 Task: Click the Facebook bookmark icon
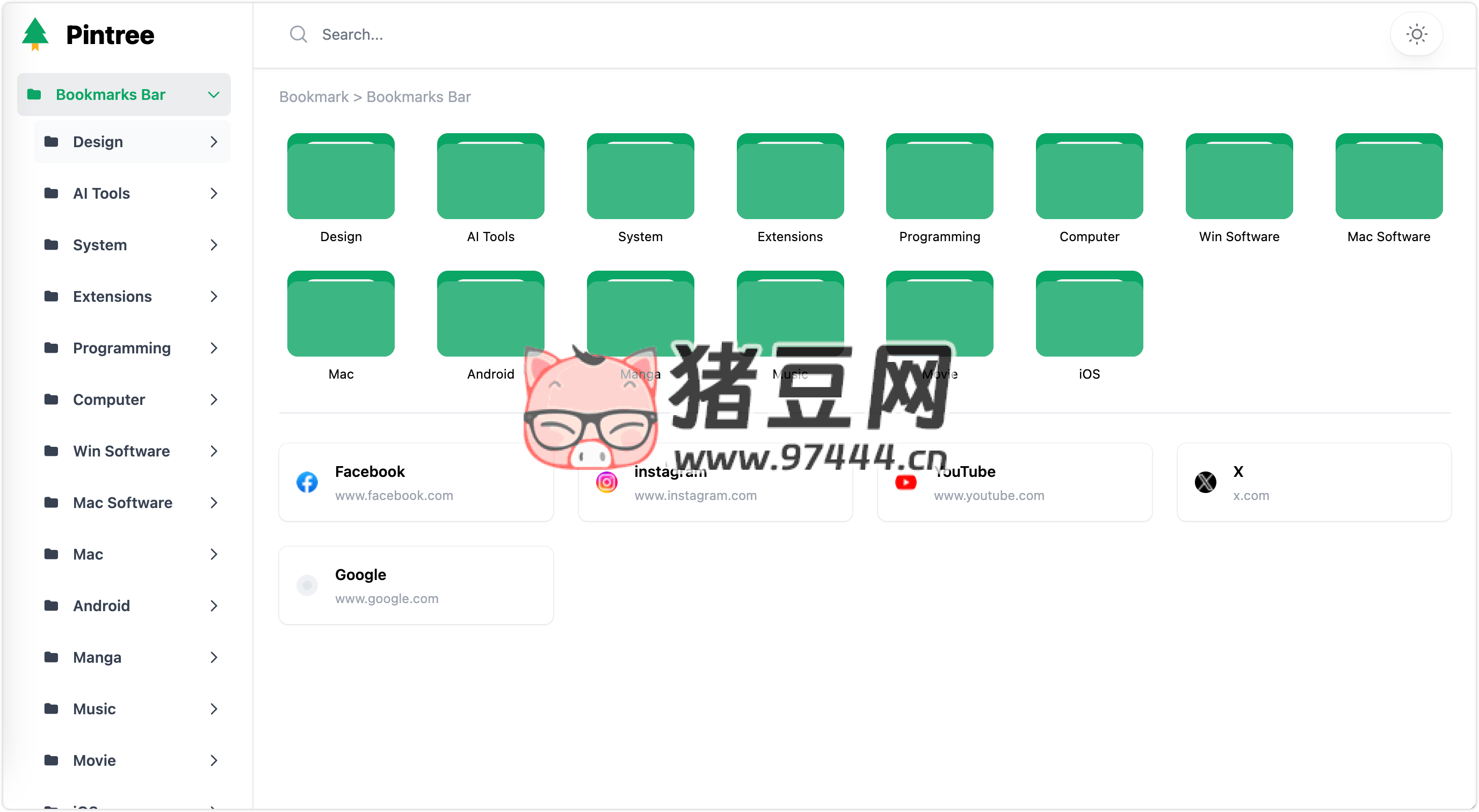click(307, 482)
